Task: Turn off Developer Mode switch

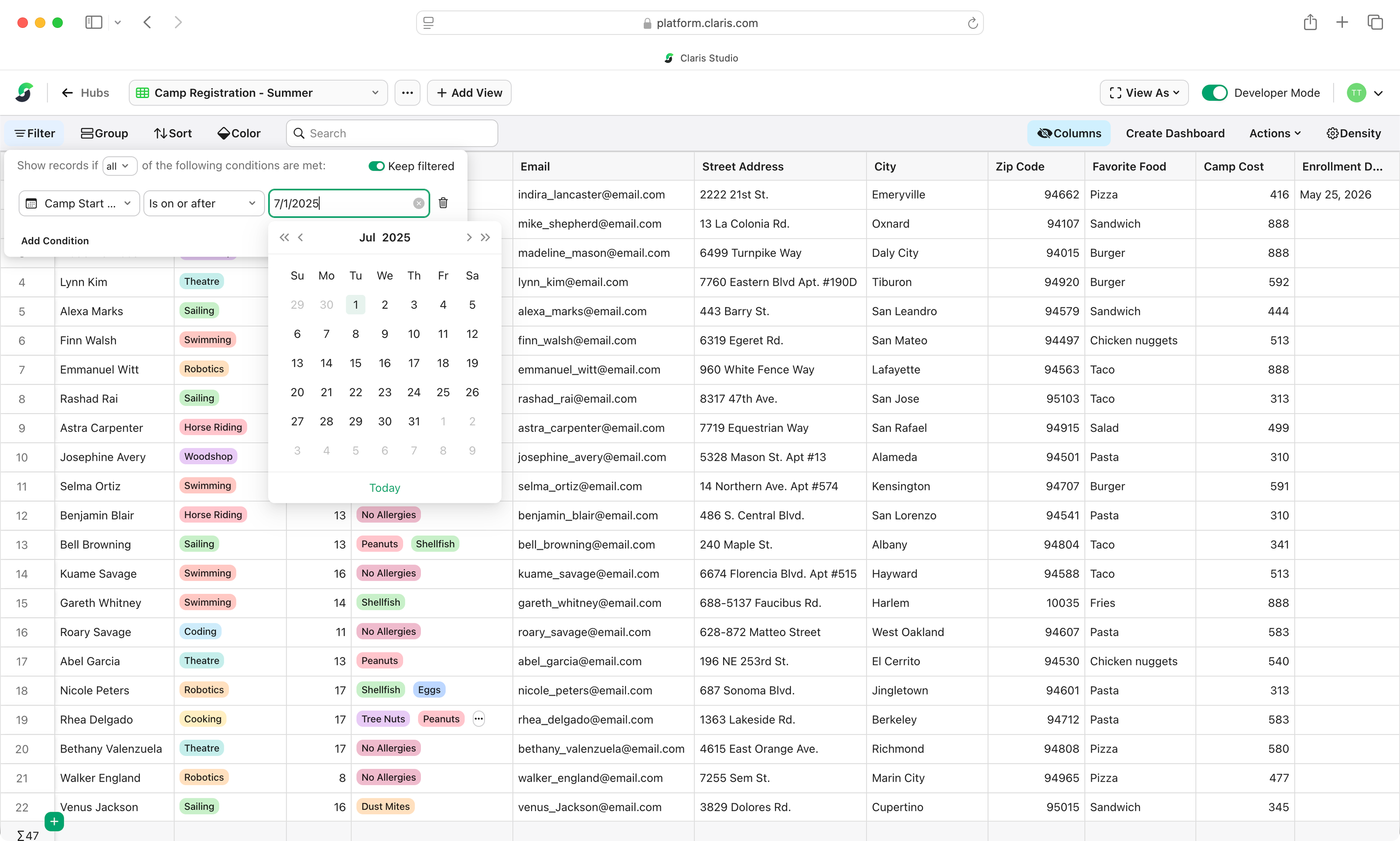Action: pos(1214,93)
